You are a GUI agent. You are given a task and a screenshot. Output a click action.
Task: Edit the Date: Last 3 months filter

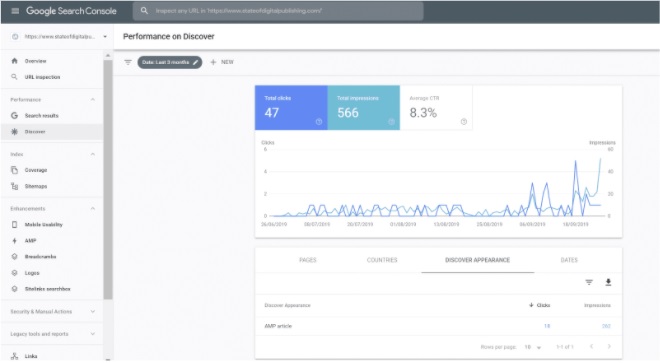point(170,62)
